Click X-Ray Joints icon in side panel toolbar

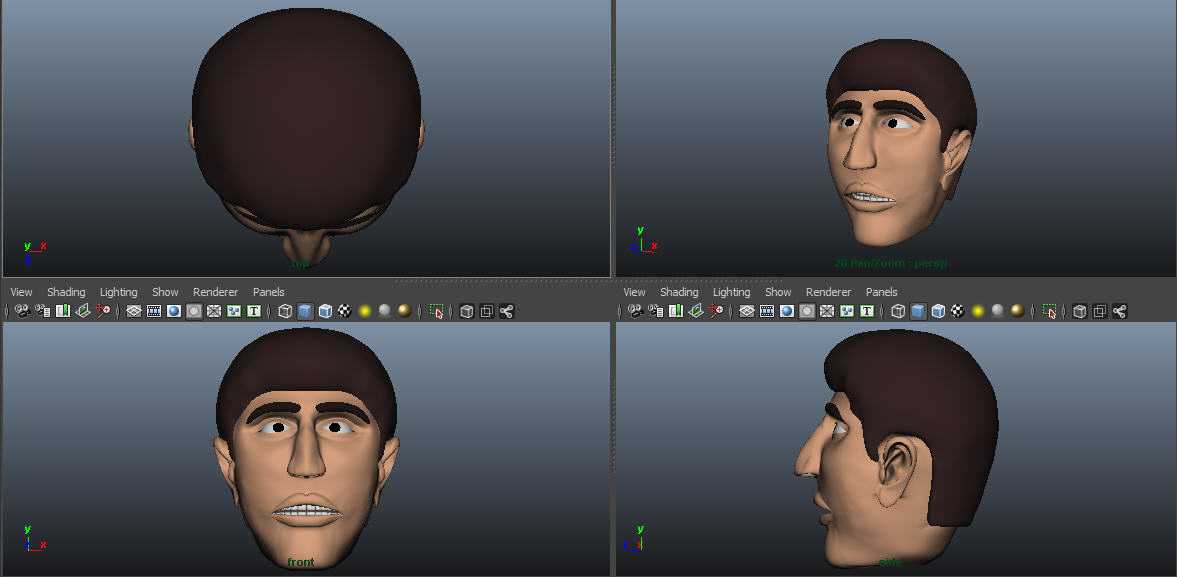(x=1120, y=311)
